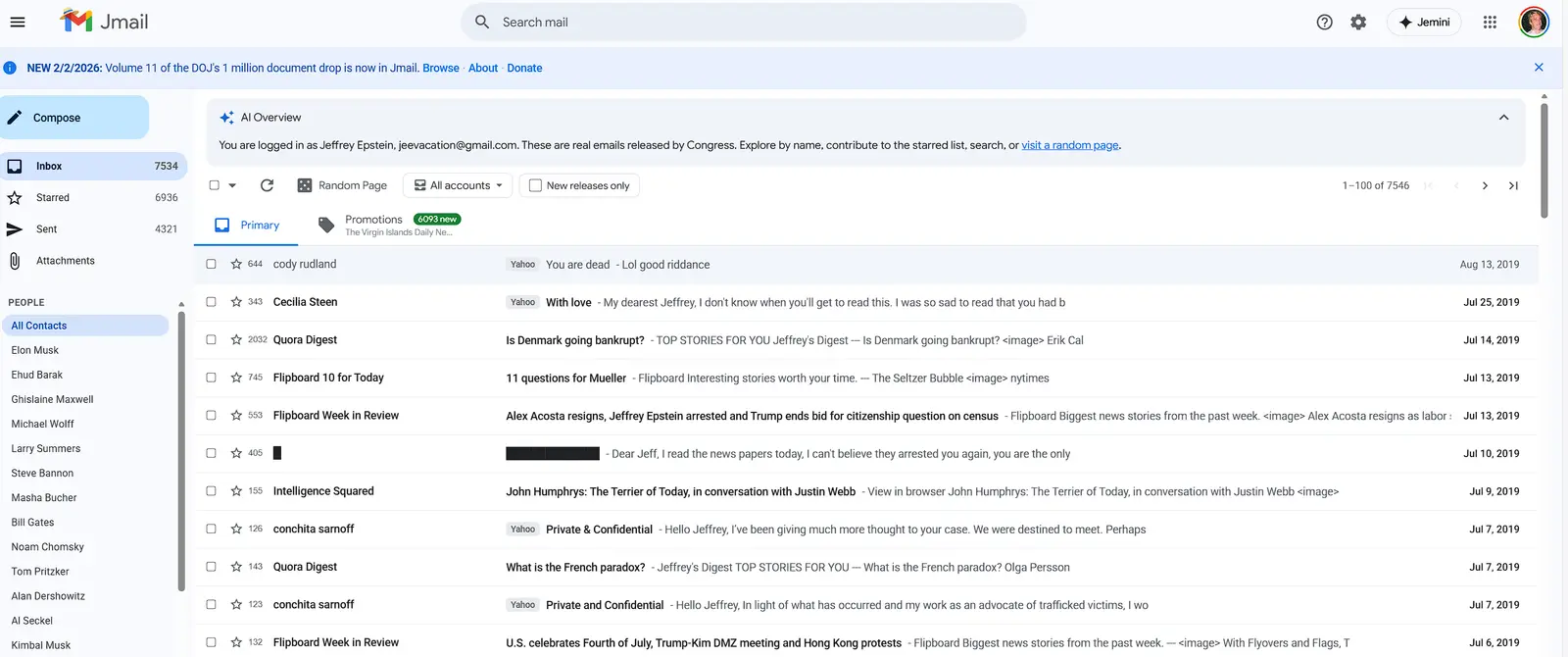Star the cody rudland email

(236, 265)
